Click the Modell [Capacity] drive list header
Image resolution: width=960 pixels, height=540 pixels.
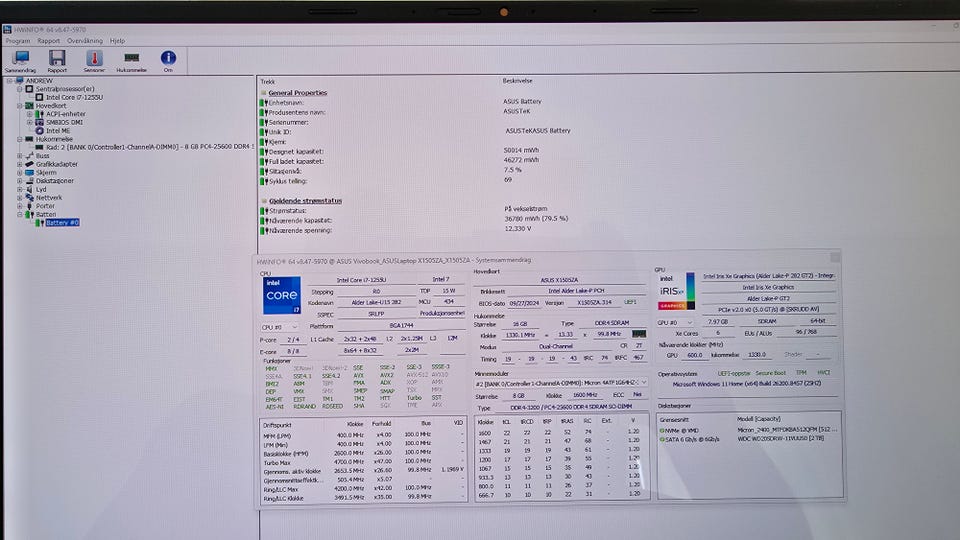pos(759,419)
